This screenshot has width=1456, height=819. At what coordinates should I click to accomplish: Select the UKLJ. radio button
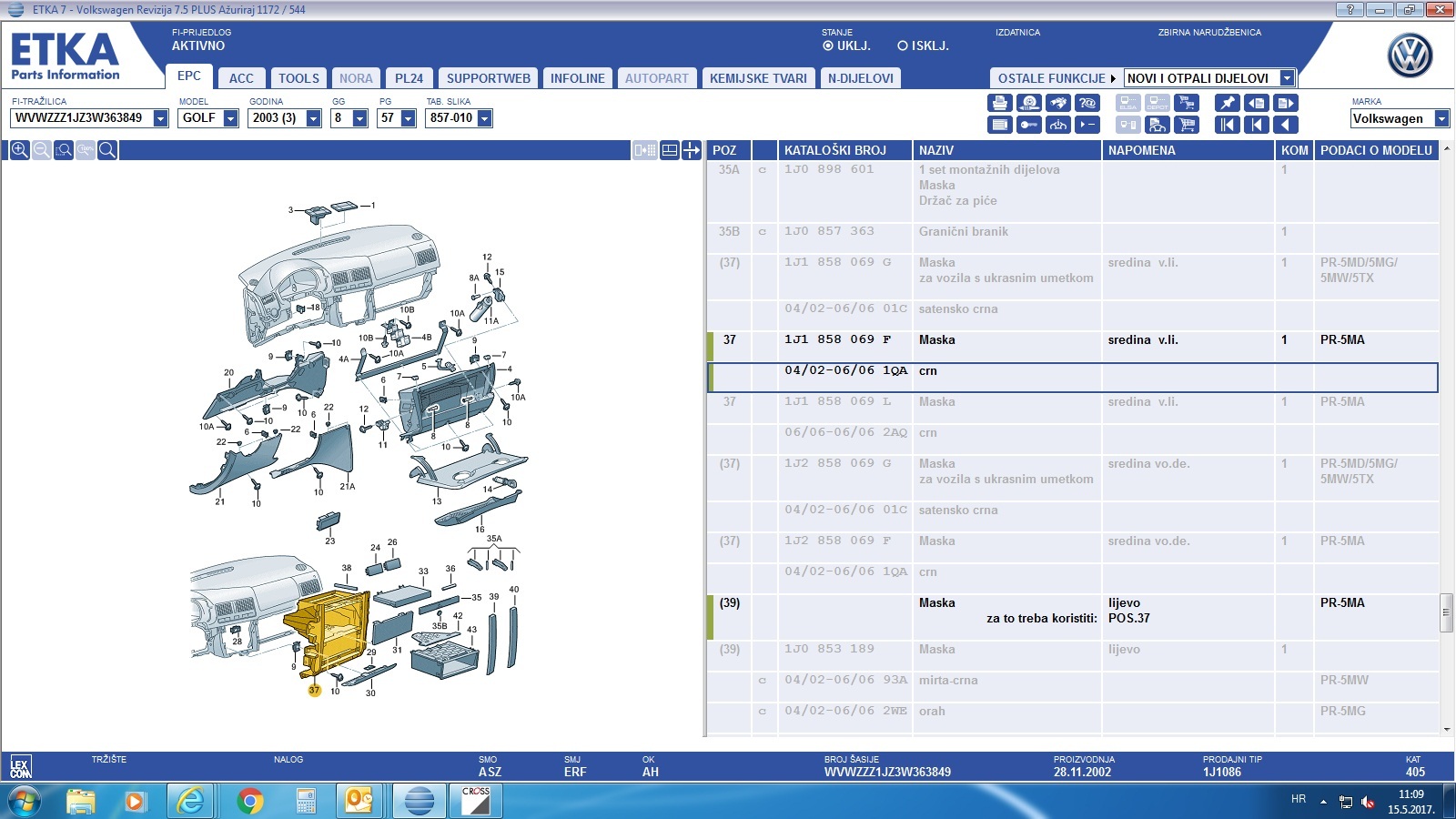point(828,45)
